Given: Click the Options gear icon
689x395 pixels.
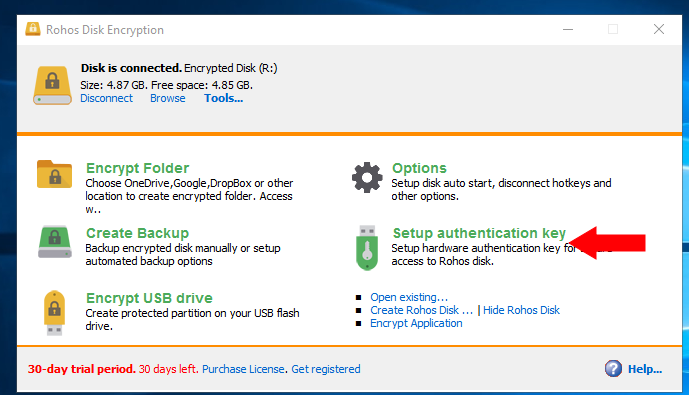Looking at the screenshot, I should (x=367, y=178).
